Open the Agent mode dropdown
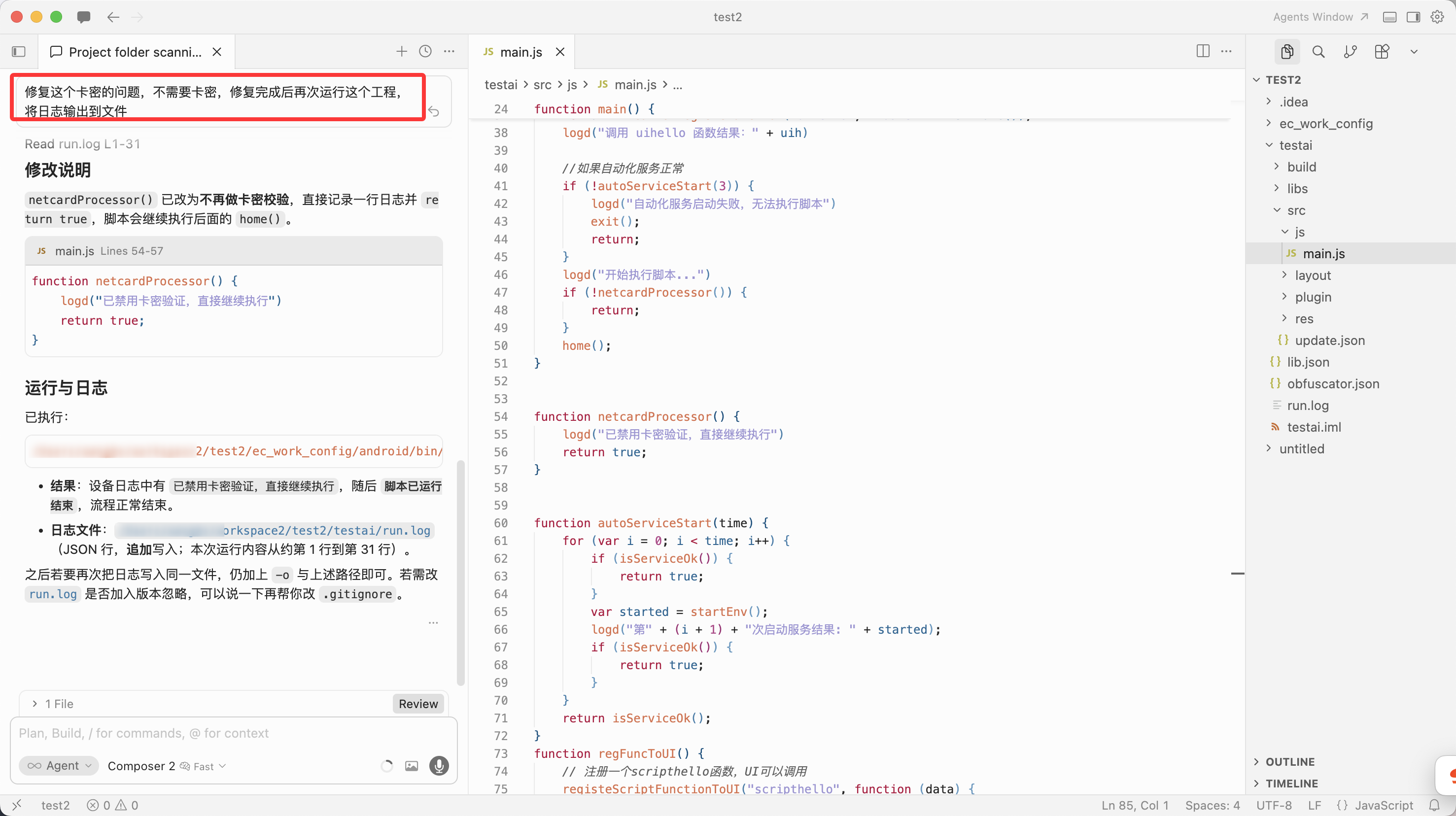 59,766
